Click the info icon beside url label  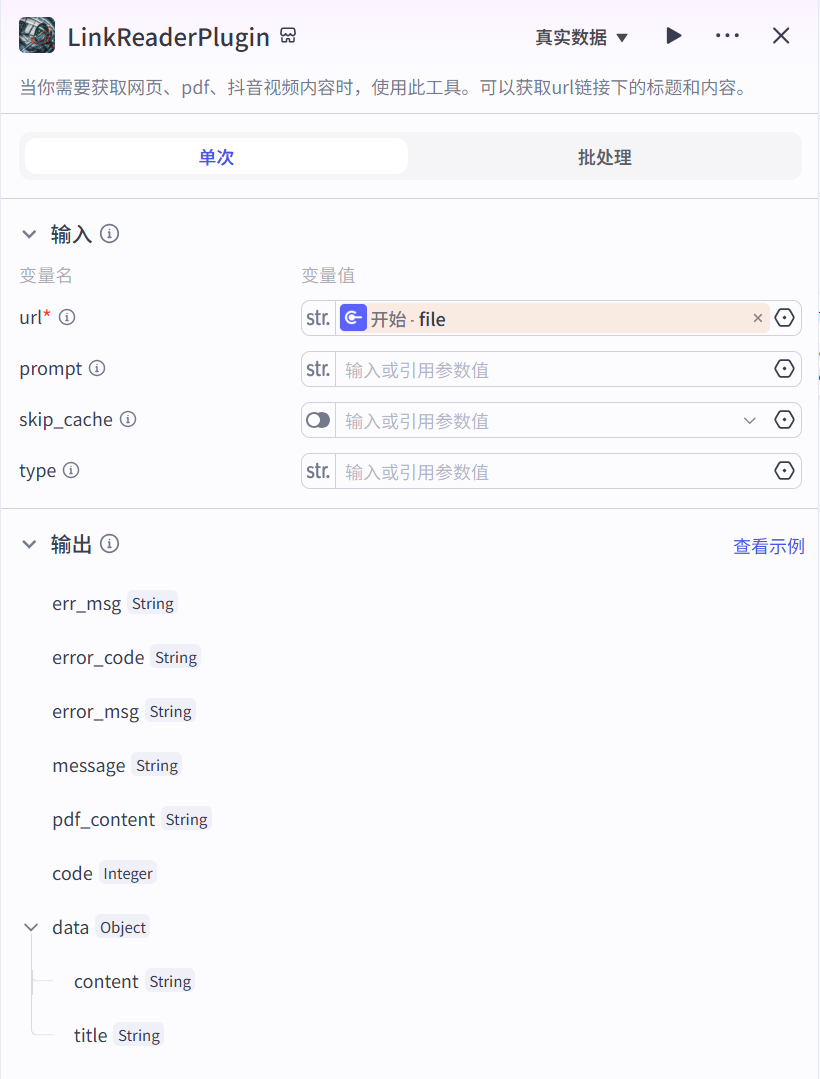click(x=67, y=317)
